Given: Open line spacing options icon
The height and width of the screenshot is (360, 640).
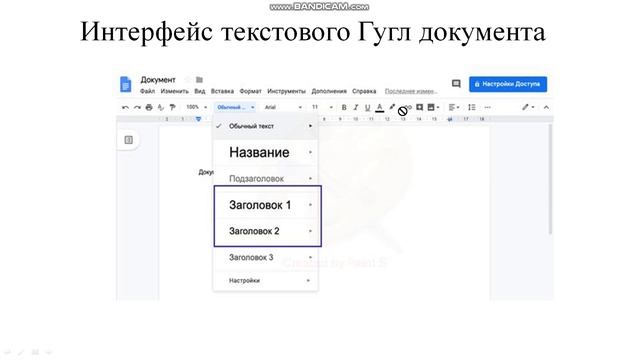Looking at the screenshot, I should click(472, 107).
